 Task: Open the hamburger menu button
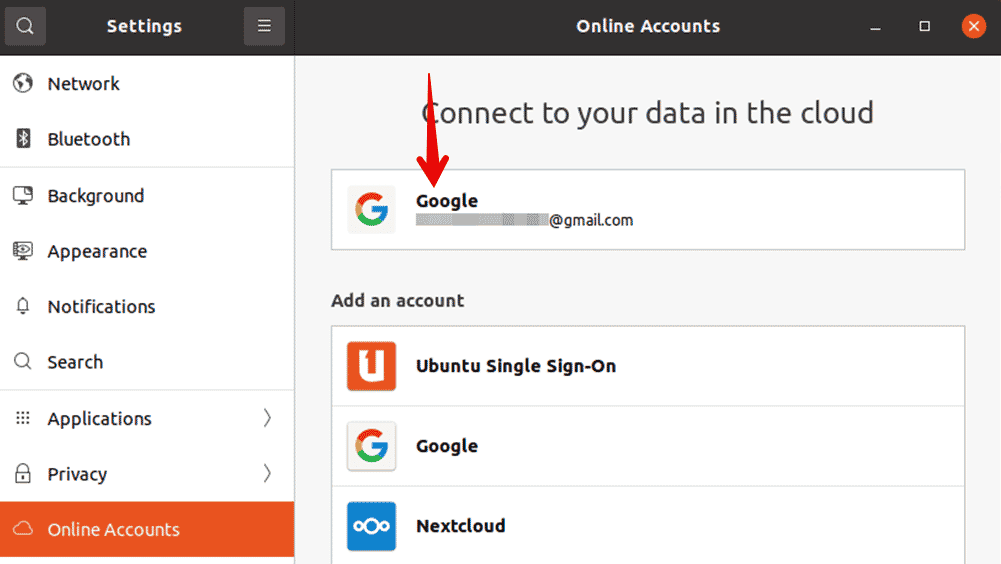264,26
